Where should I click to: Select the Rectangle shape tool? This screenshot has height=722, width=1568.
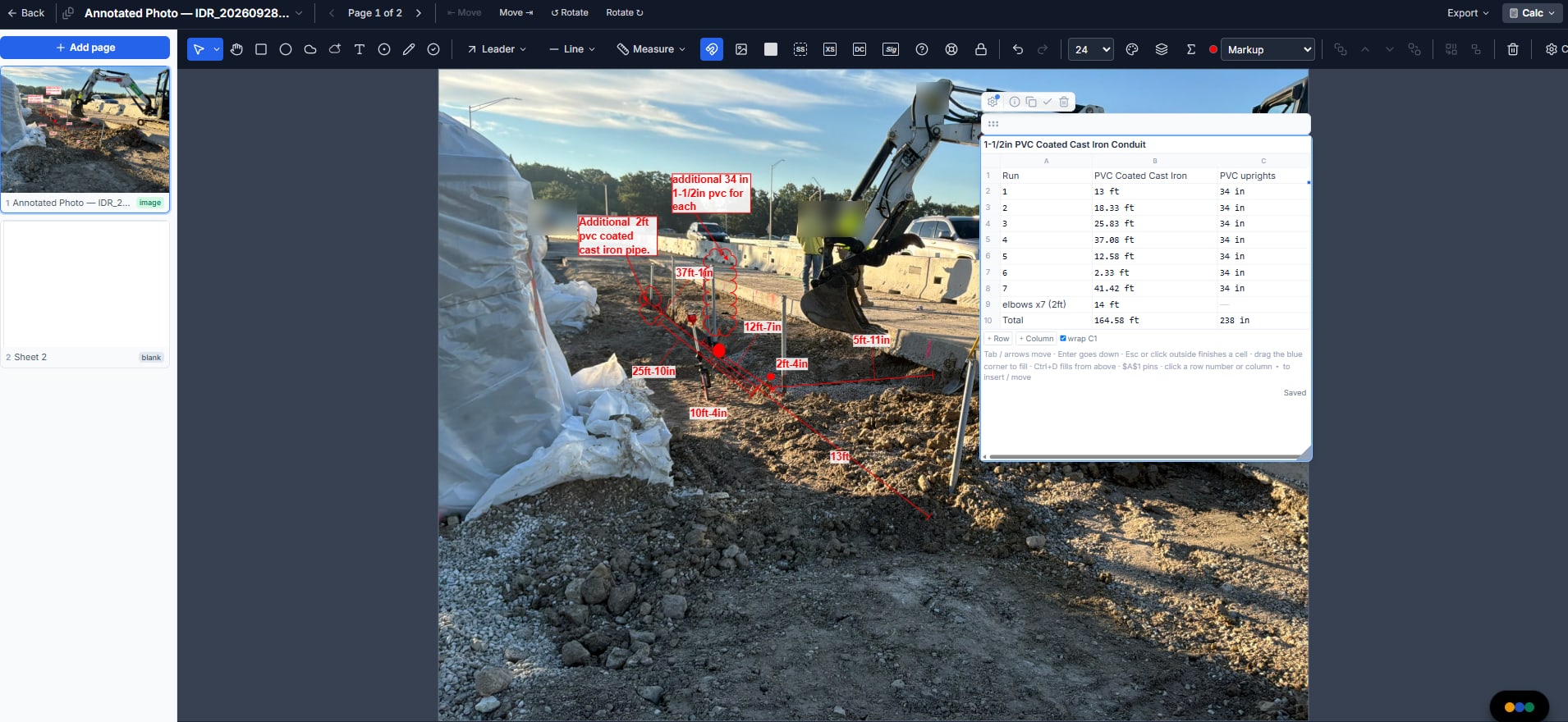coord(261,49)
